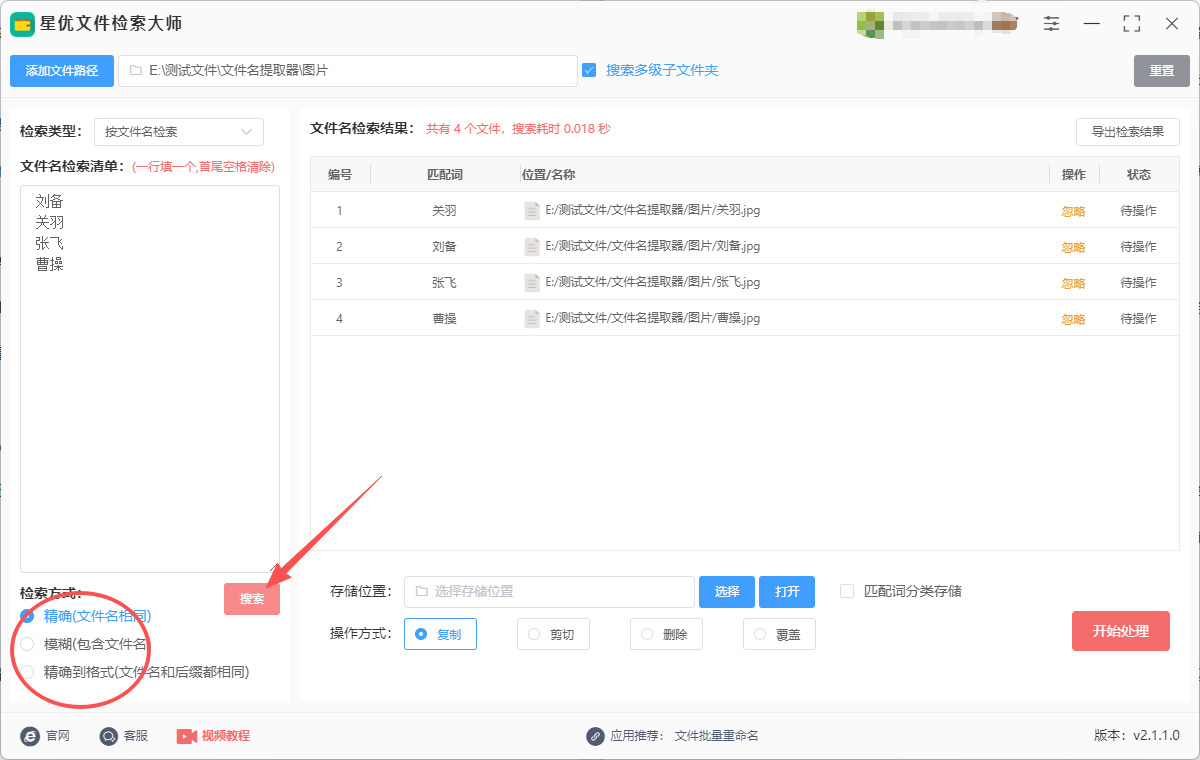Click the 导出检索结果 button
Viewport: 1200px width, 760px height.
coord(1128,132)
